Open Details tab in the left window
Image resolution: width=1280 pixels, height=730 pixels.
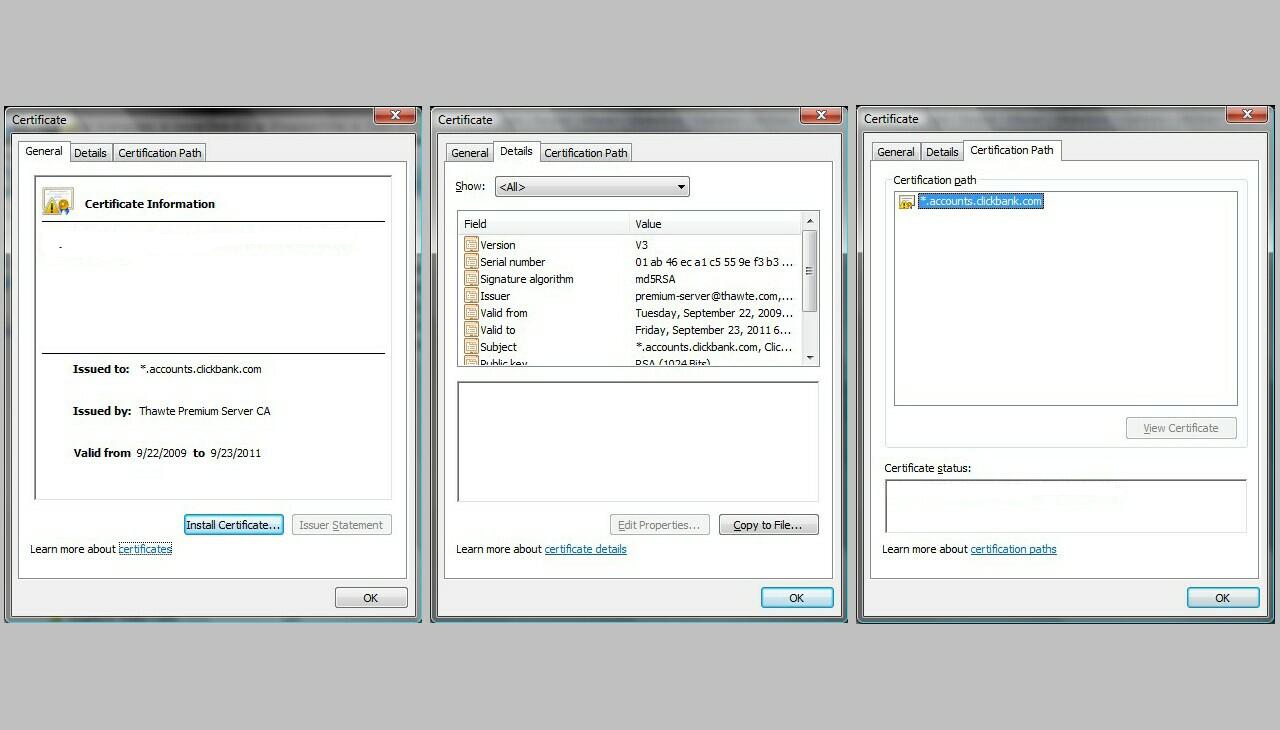point(90,153)
